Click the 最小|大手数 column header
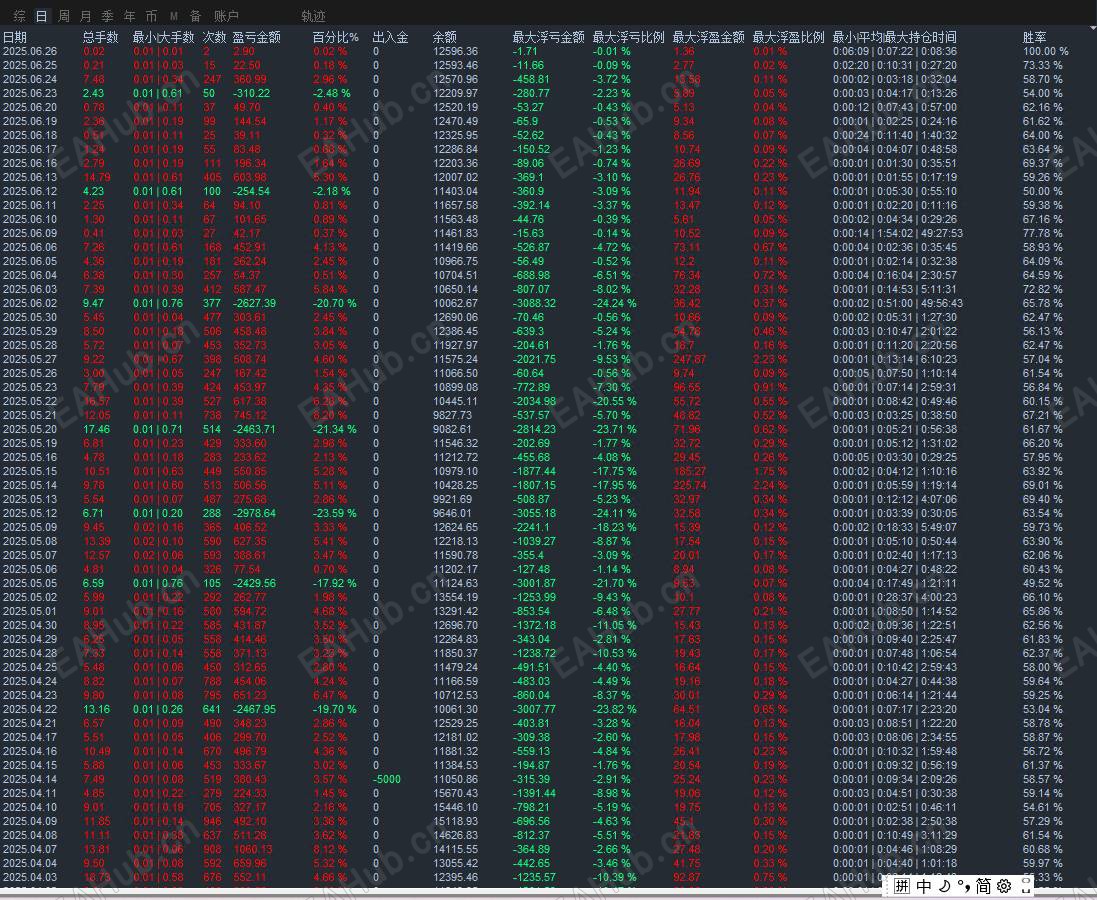The image size is (1097, 900). coord(164,37)
